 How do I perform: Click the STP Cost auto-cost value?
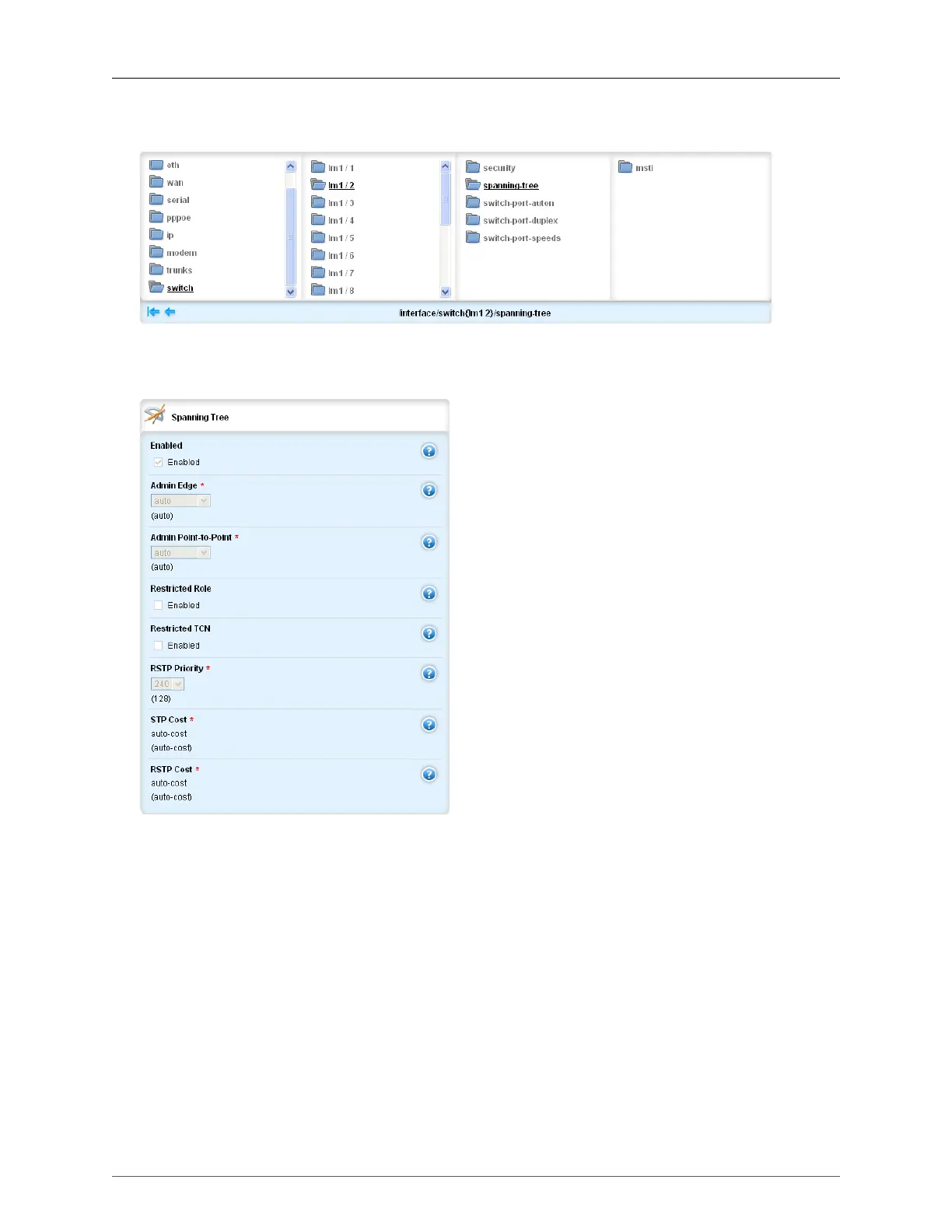click(169, 733)
